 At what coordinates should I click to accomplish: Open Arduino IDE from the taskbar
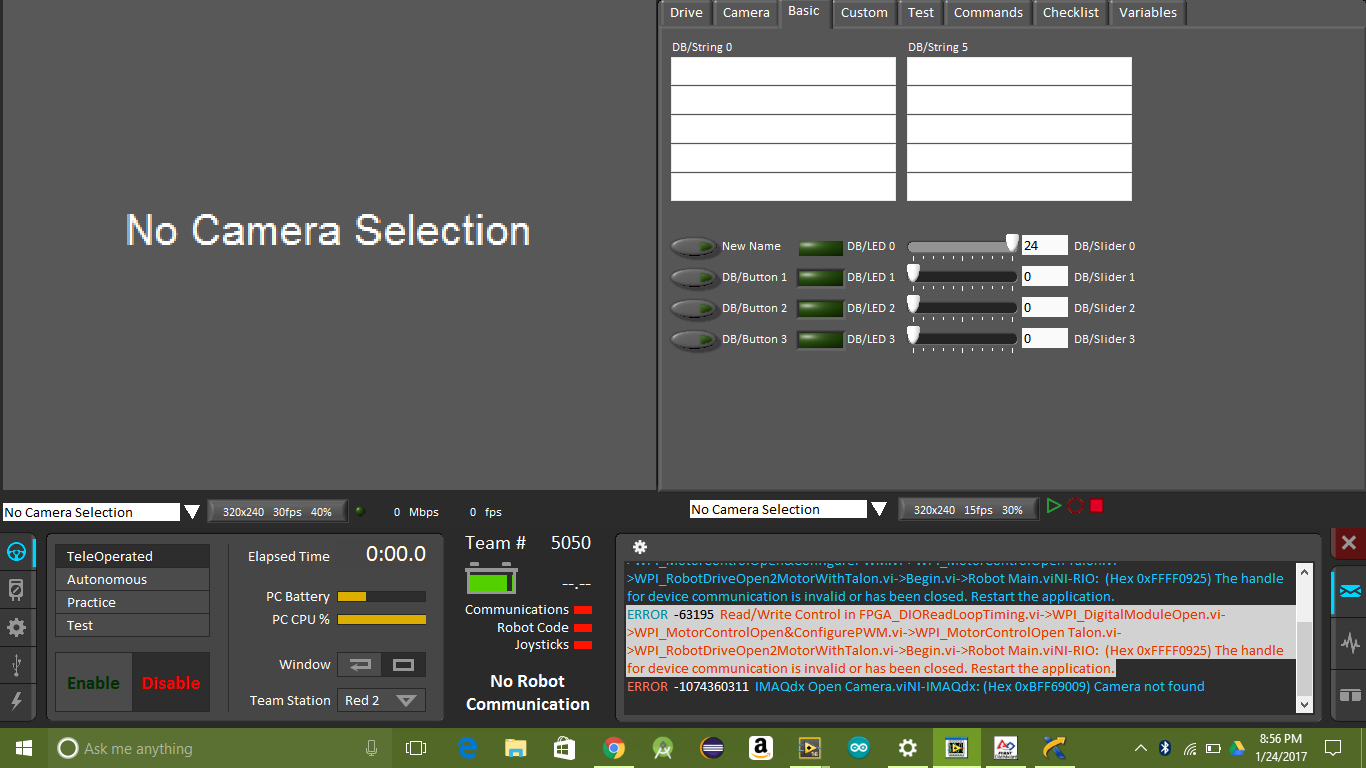coord(859,748)
